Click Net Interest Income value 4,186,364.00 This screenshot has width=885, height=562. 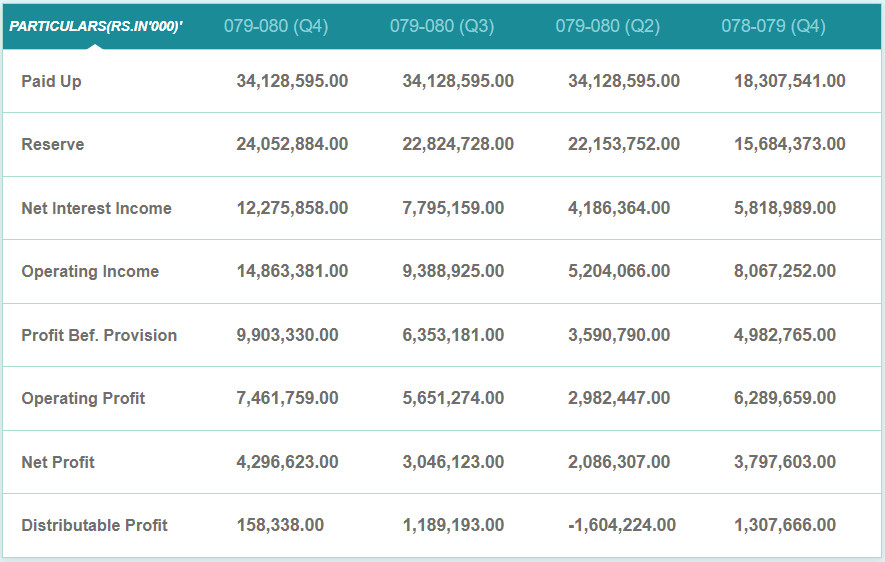(x=620, y=208)
